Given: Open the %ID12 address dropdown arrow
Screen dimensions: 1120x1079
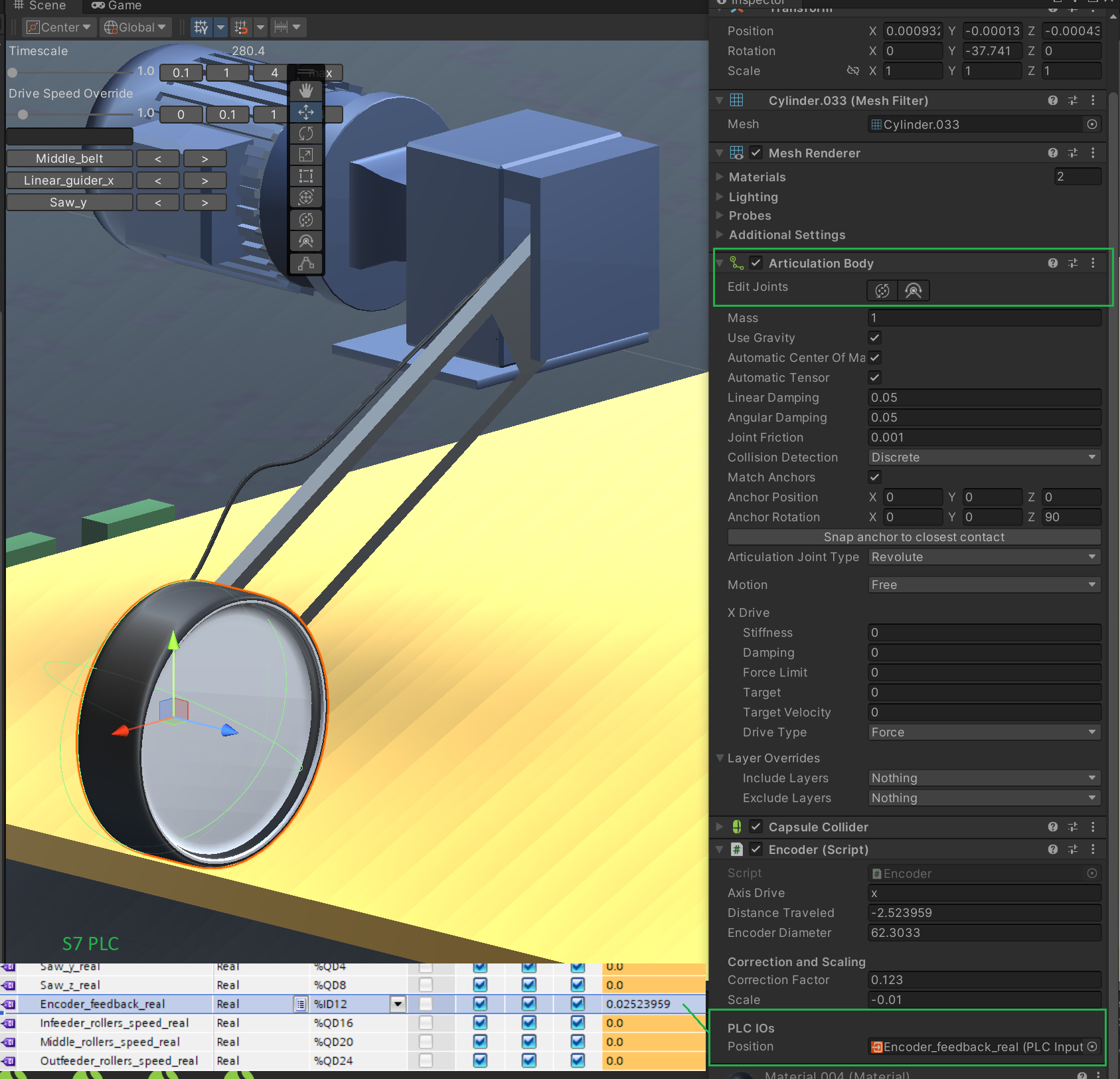Looking at the screenshot, I should click(x=398, y=1004).
